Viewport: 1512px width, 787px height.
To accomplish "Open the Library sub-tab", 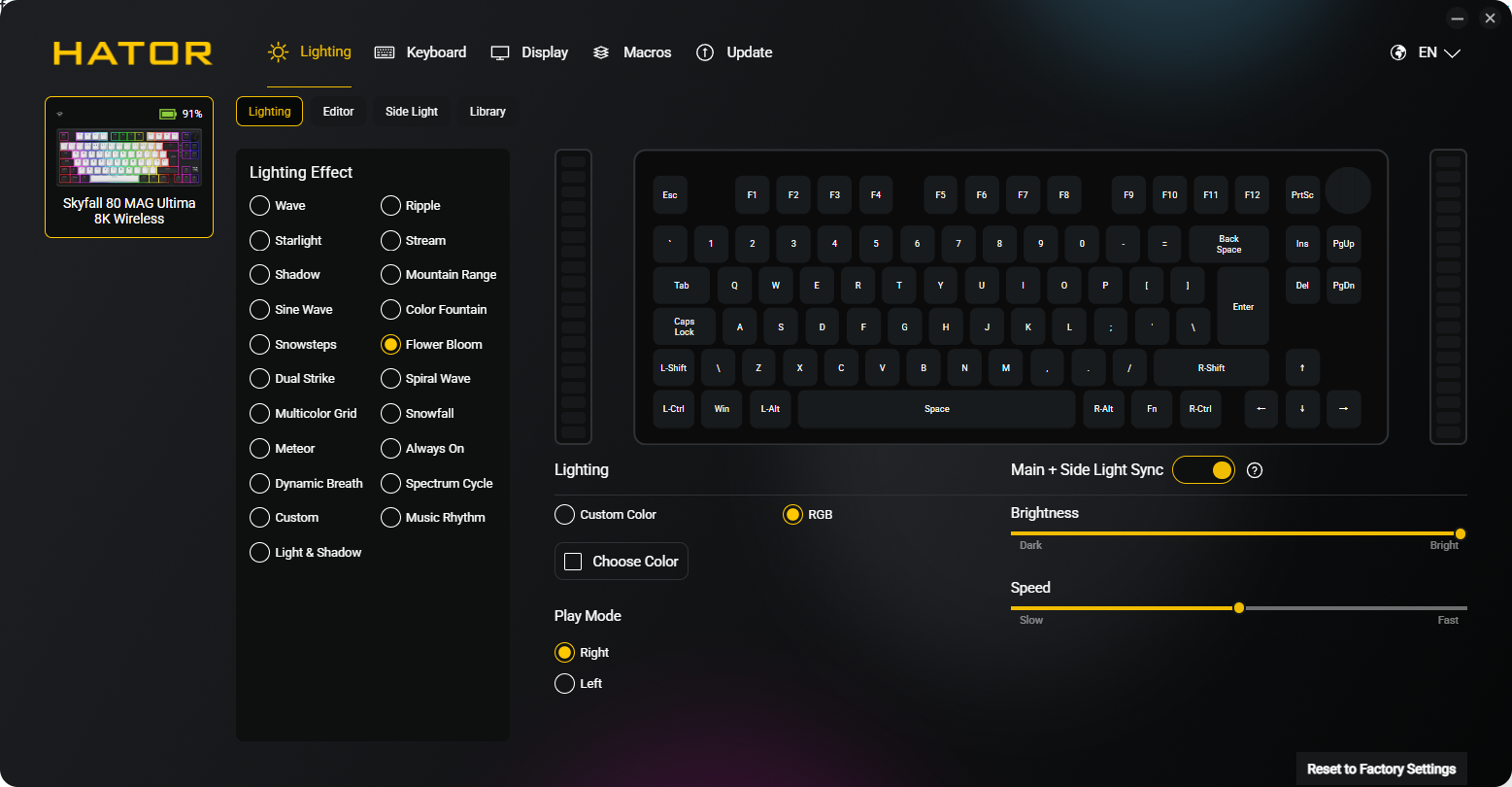I will pyautogui.click(x=487, y=112).
